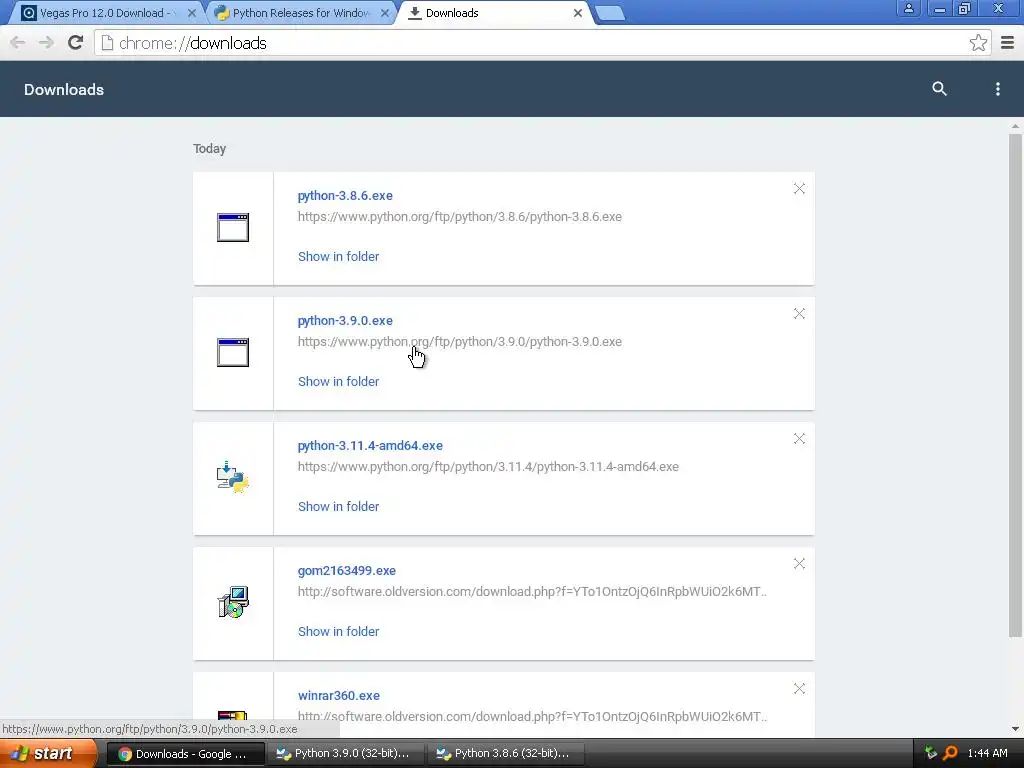
Task: Open the python-3.8.6.exe file link
Action: [345, 195]
